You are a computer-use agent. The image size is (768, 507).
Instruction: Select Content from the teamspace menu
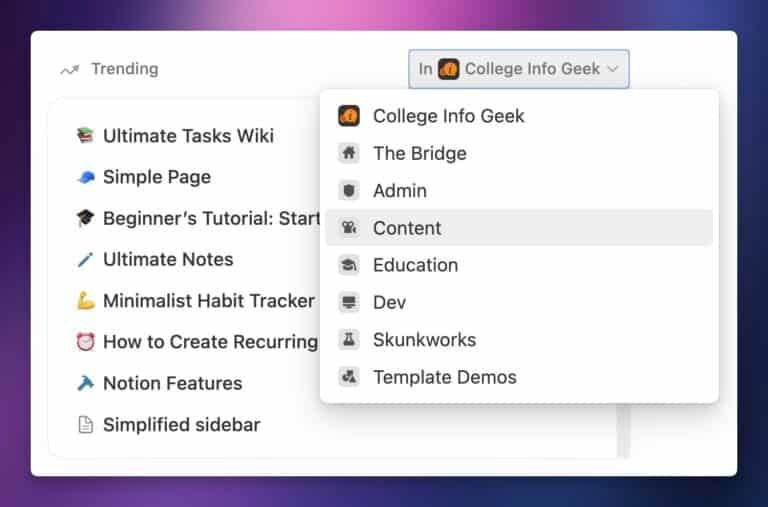coord(407,228)
